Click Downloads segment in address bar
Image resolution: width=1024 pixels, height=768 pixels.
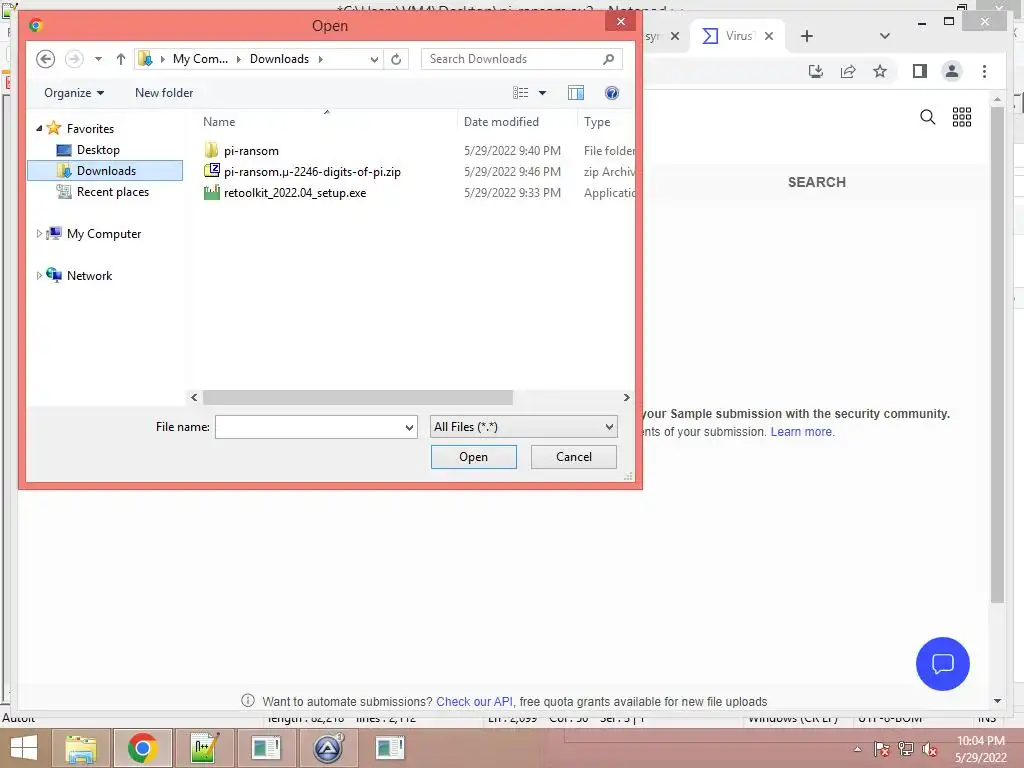click(279, 59)
